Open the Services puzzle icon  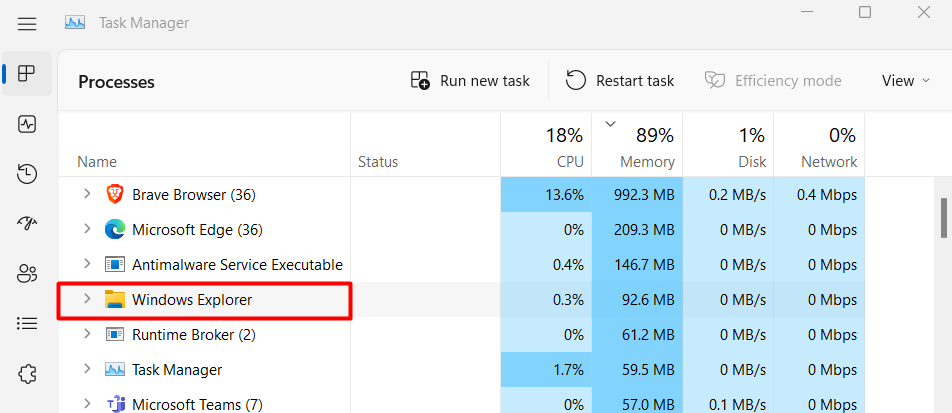point(27,374)
